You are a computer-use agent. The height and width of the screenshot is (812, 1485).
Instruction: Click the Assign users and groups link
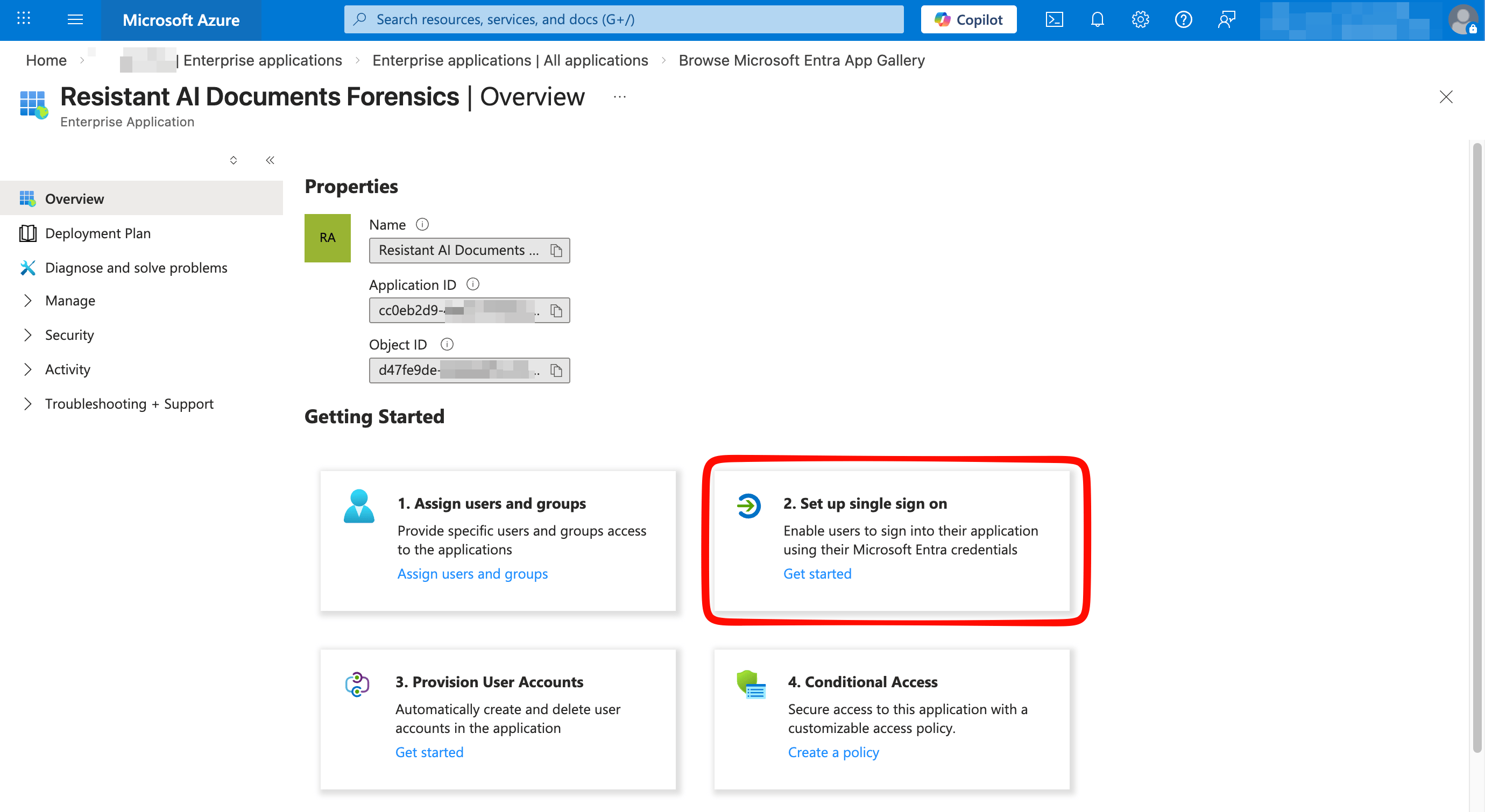472,574
